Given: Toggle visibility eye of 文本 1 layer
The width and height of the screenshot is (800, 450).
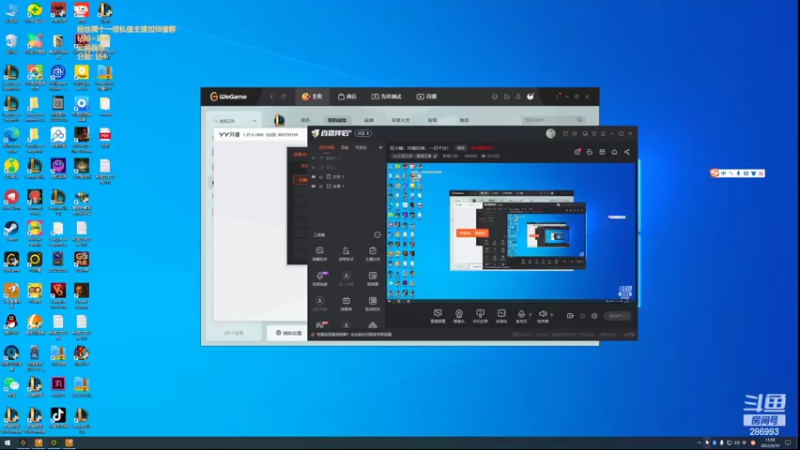Looking at the screenshot, I should click(314, 177).
